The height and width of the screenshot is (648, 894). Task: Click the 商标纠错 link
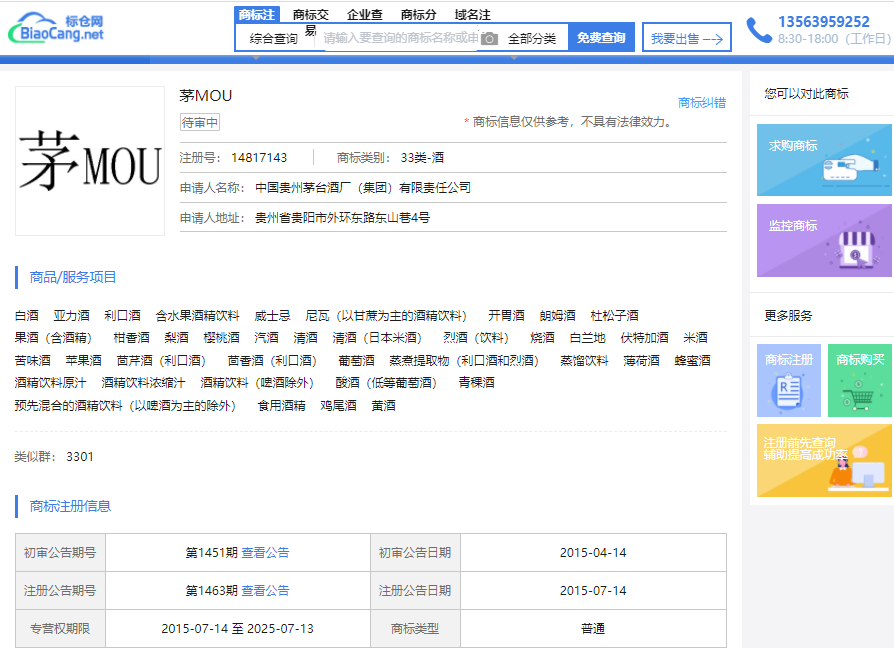point(701,103)
